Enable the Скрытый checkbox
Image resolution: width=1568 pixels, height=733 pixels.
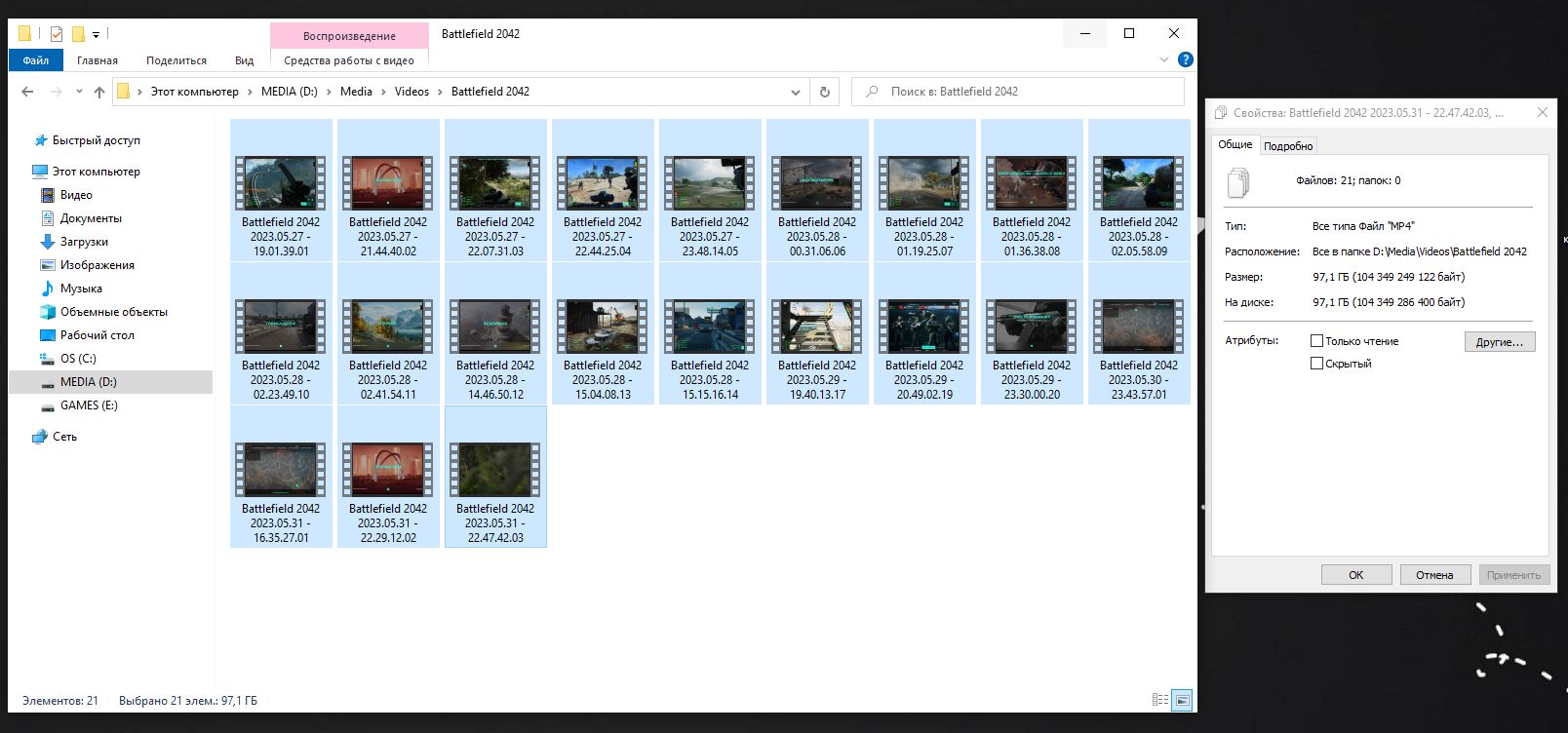coord(1316,364)
